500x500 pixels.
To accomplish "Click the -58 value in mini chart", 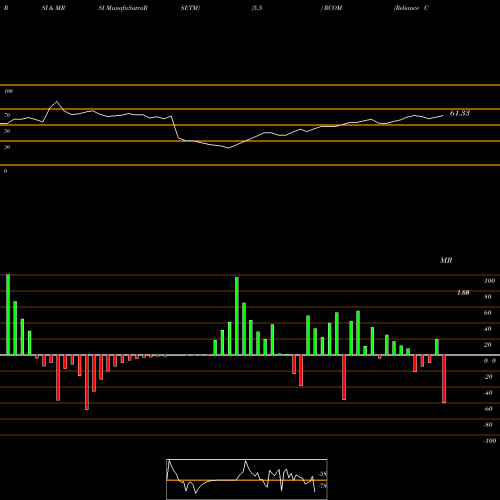I will tap(322, 474).
